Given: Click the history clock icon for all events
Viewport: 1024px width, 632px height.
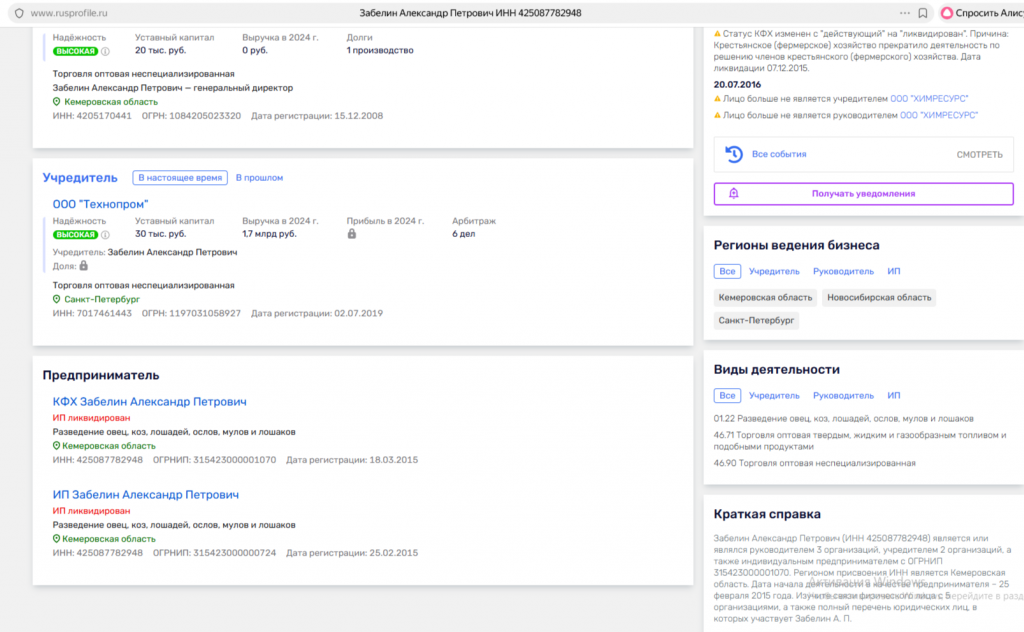Looking at the screenshot, I should [733, 154].
